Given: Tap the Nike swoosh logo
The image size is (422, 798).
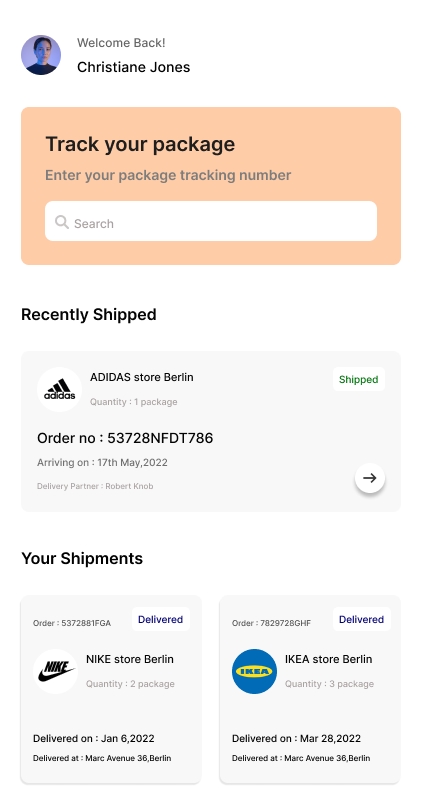Looking at the screenshot, I should pyautogui.click(x=55, y=671).
